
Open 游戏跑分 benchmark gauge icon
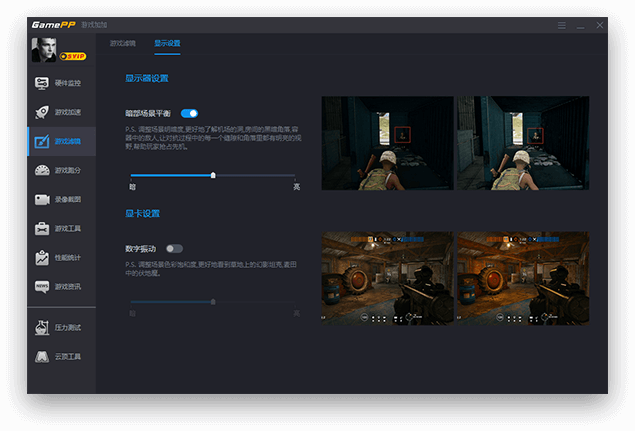tap(61, 170)
